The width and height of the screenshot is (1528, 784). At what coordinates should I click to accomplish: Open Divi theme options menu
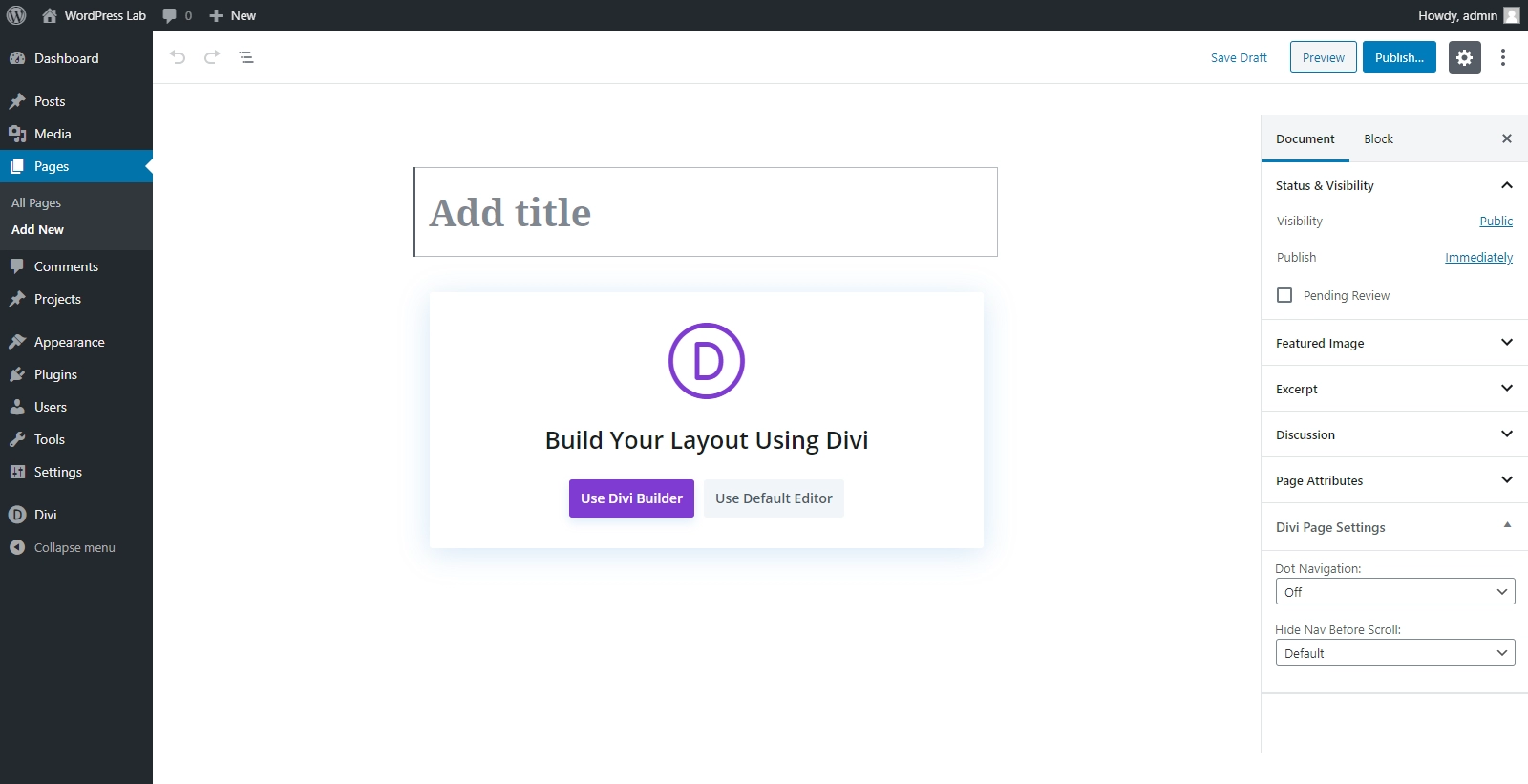coord(76,515)
